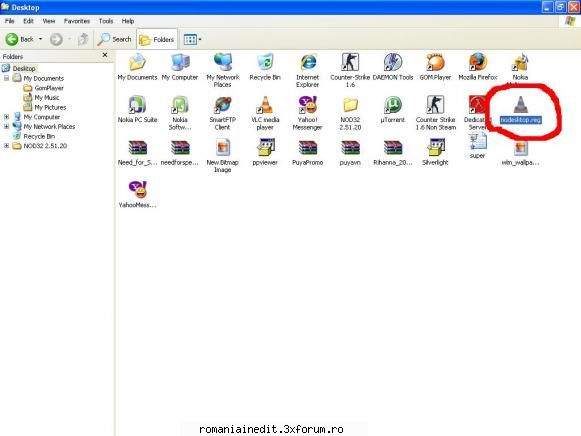Go Up one folder level
The height and width of the screenshot is (436, 581).
(x=83, y=39)
